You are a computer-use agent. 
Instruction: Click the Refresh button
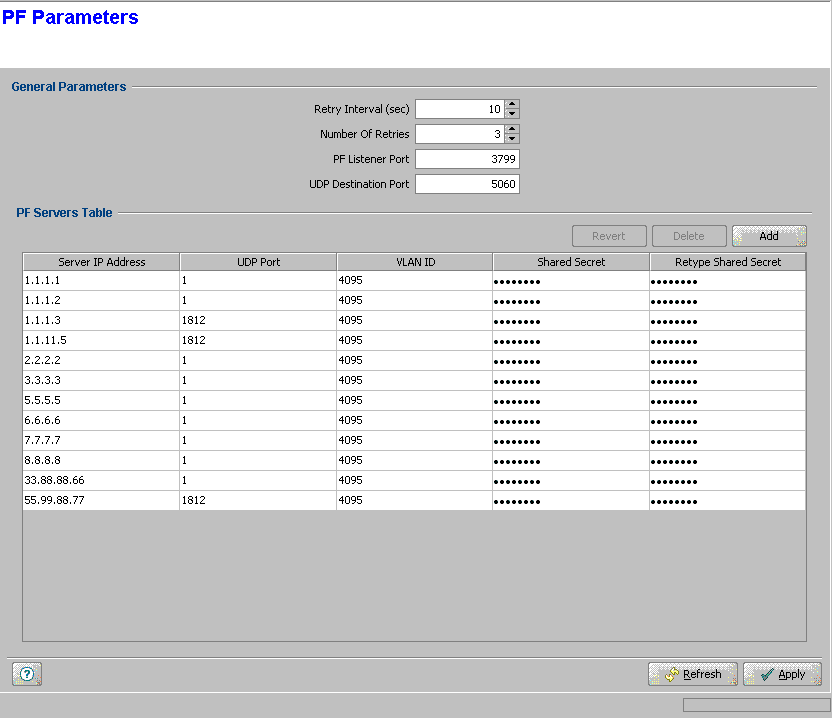(692, 674)
